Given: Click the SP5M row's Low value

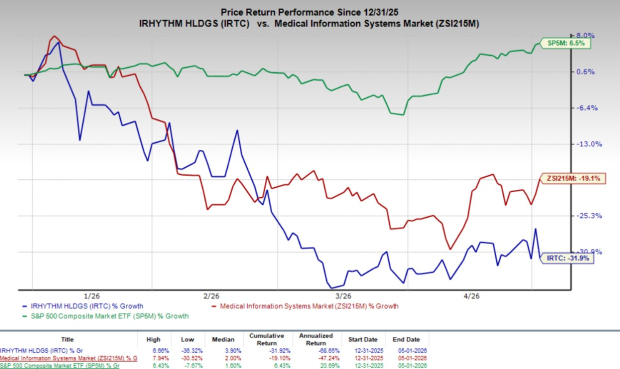Looking at the screenshot, I should (195, 366).
